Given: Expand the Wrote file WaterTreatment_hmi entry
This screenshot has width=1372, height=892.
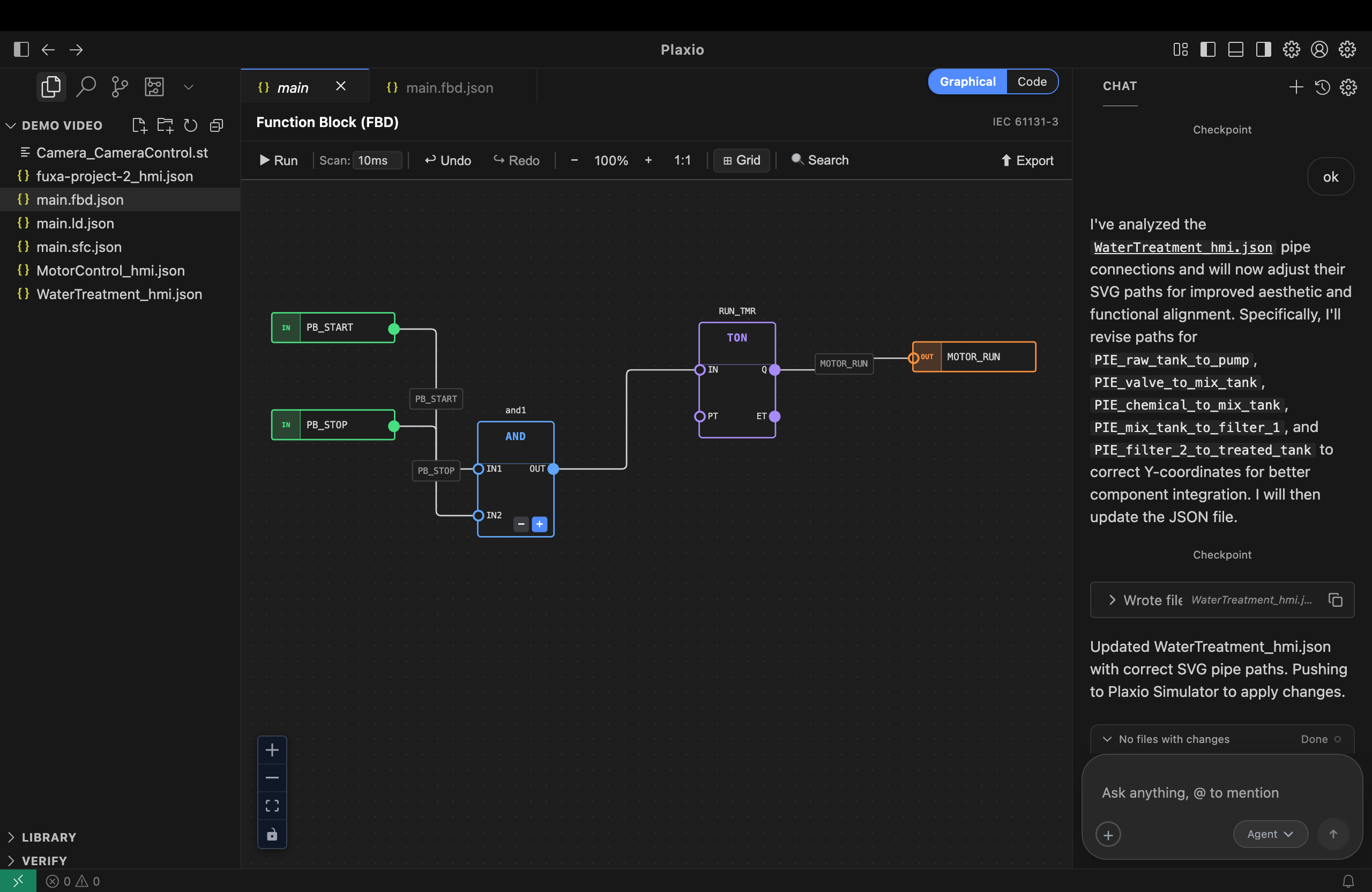Looking at the screenshot, I should 1112,600.
